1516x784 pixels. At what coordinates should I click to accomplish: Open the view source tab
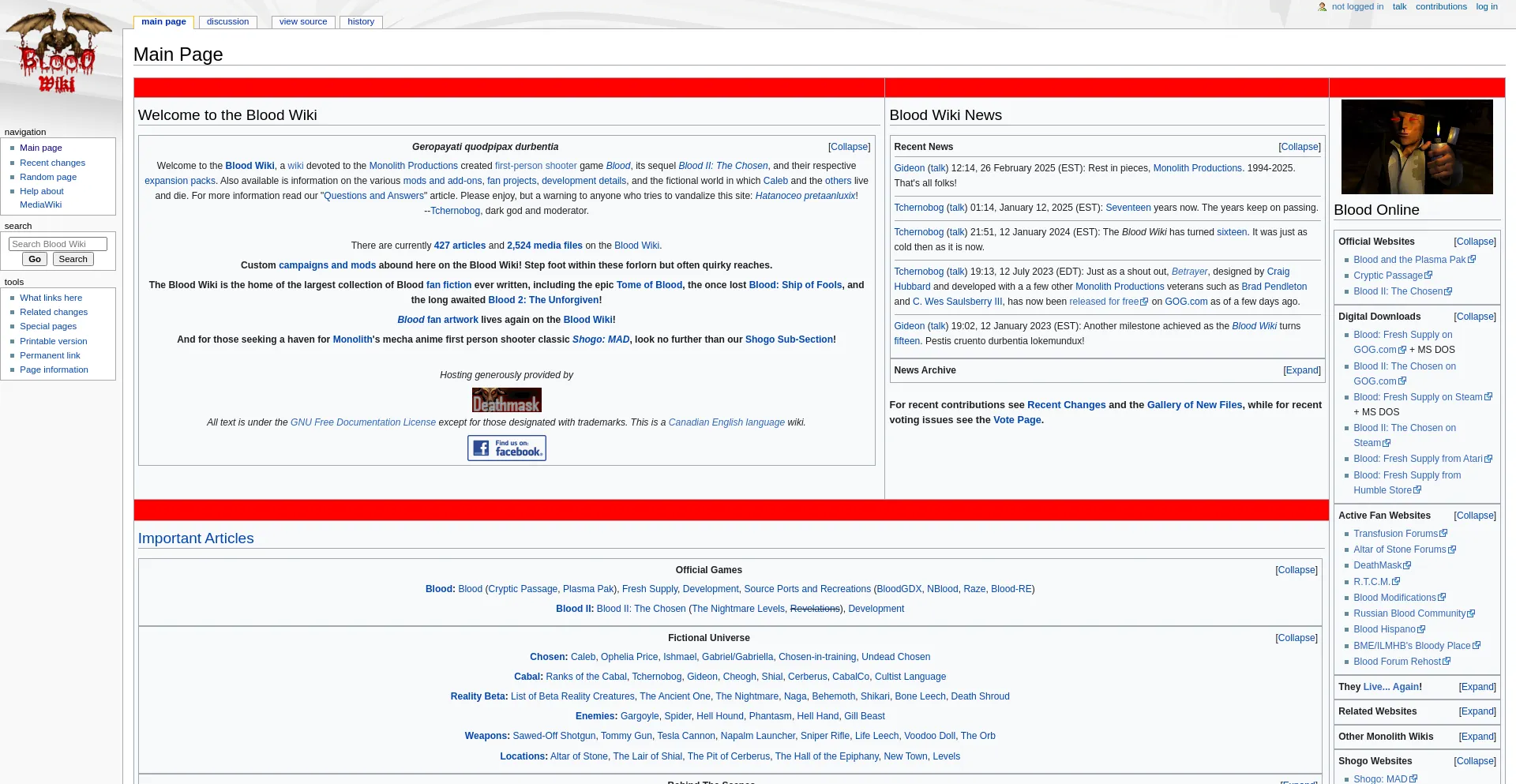pyautogui.click(x=302, y=22)
